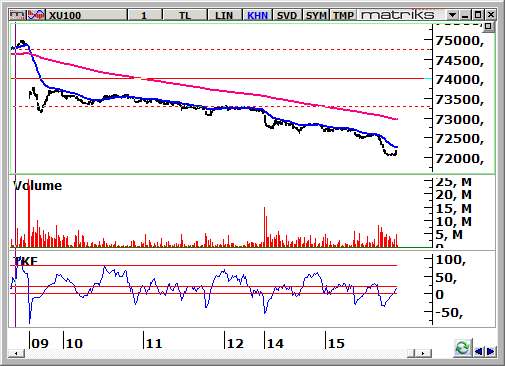Click the 72000 price axis label
Image resolution: width=505 pixels, height=366 pixels.
pyautogui.click(x=459, y=159)
